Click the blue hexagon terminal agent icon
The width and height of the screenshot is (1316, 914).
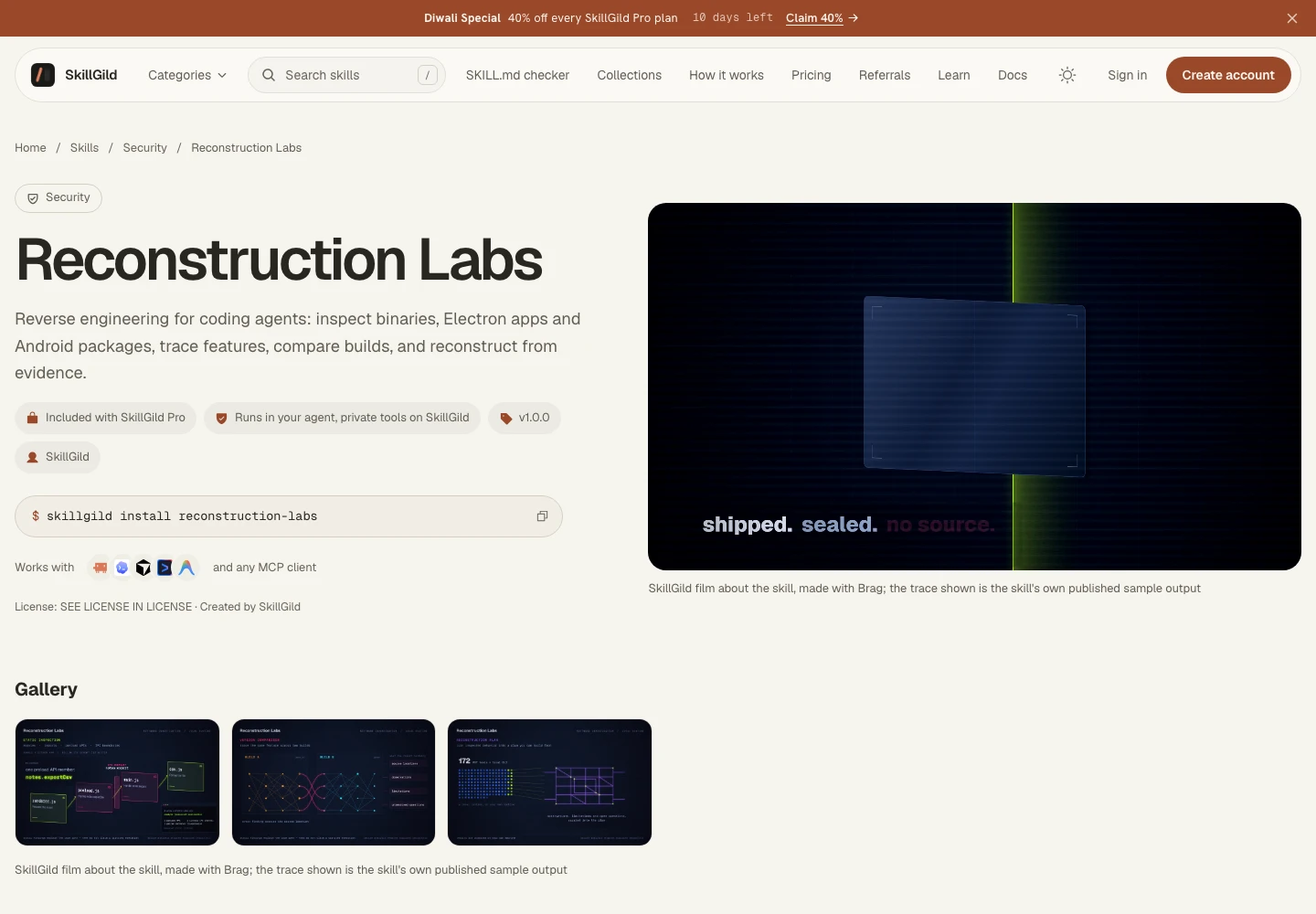[122, 568]
